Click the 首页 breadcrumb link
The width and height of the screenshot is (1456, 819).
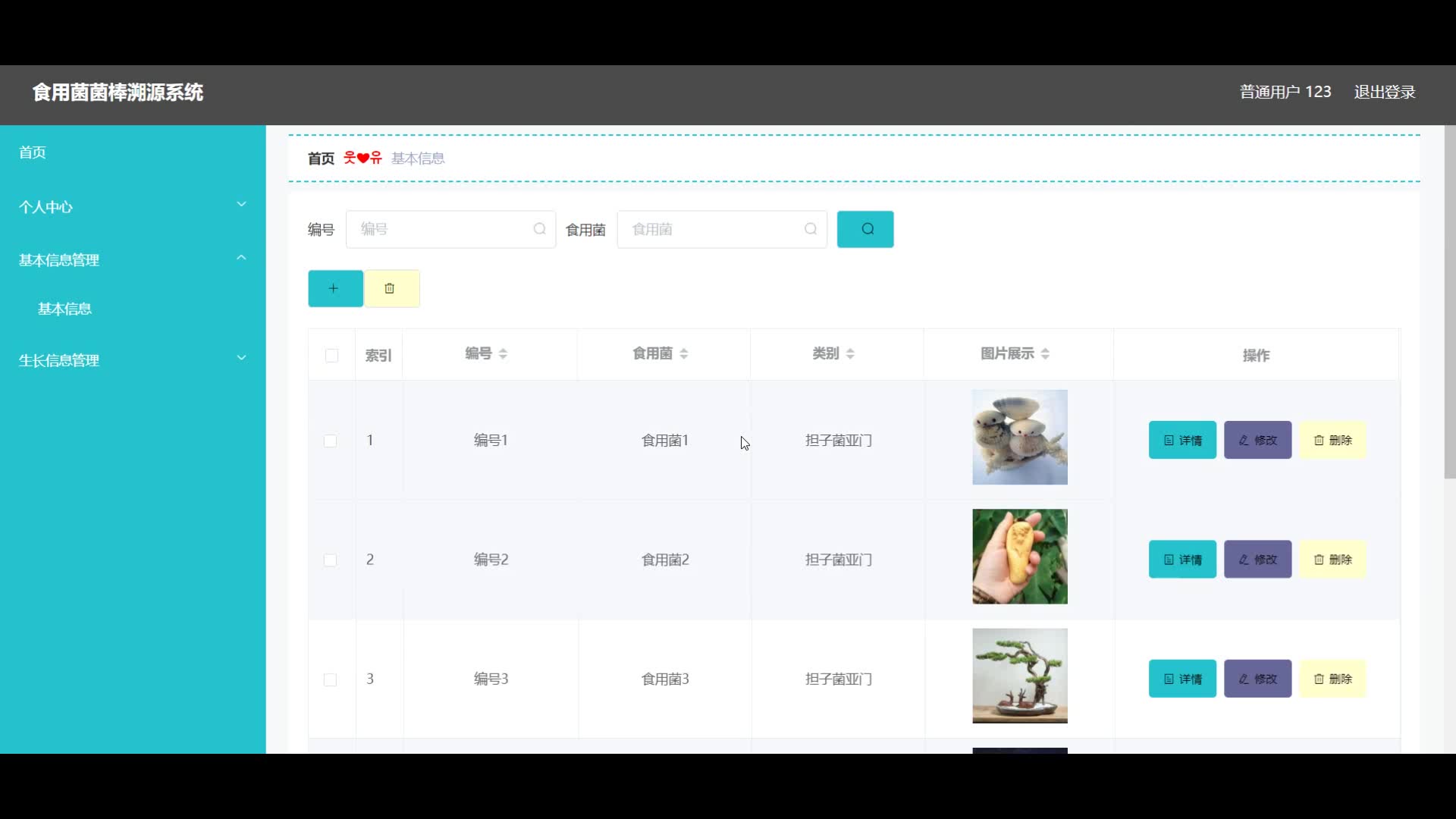click(x=321, y=158)
